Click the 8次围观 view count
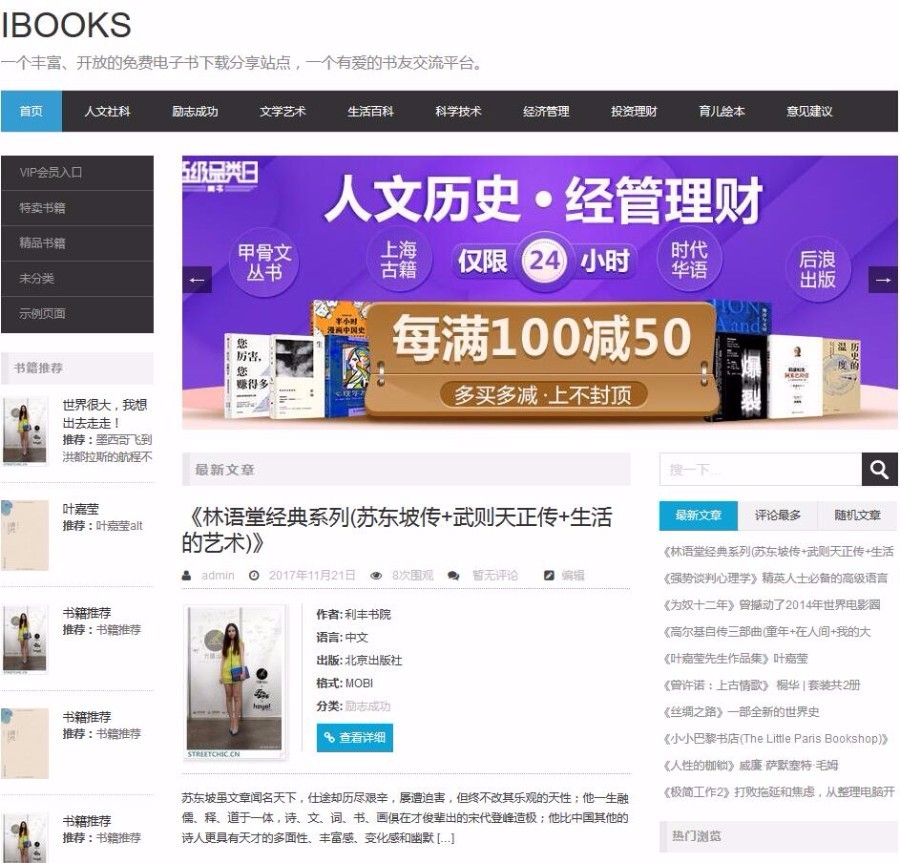900x863 pixels. 412,575
